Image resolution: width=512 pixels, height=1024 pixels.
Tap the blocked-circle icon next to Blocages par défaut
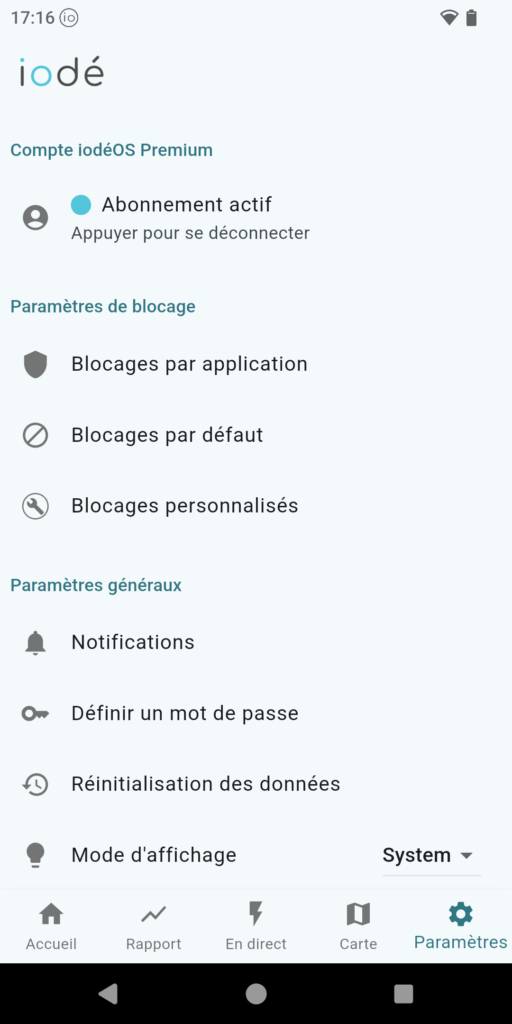(x=35, y=435)
